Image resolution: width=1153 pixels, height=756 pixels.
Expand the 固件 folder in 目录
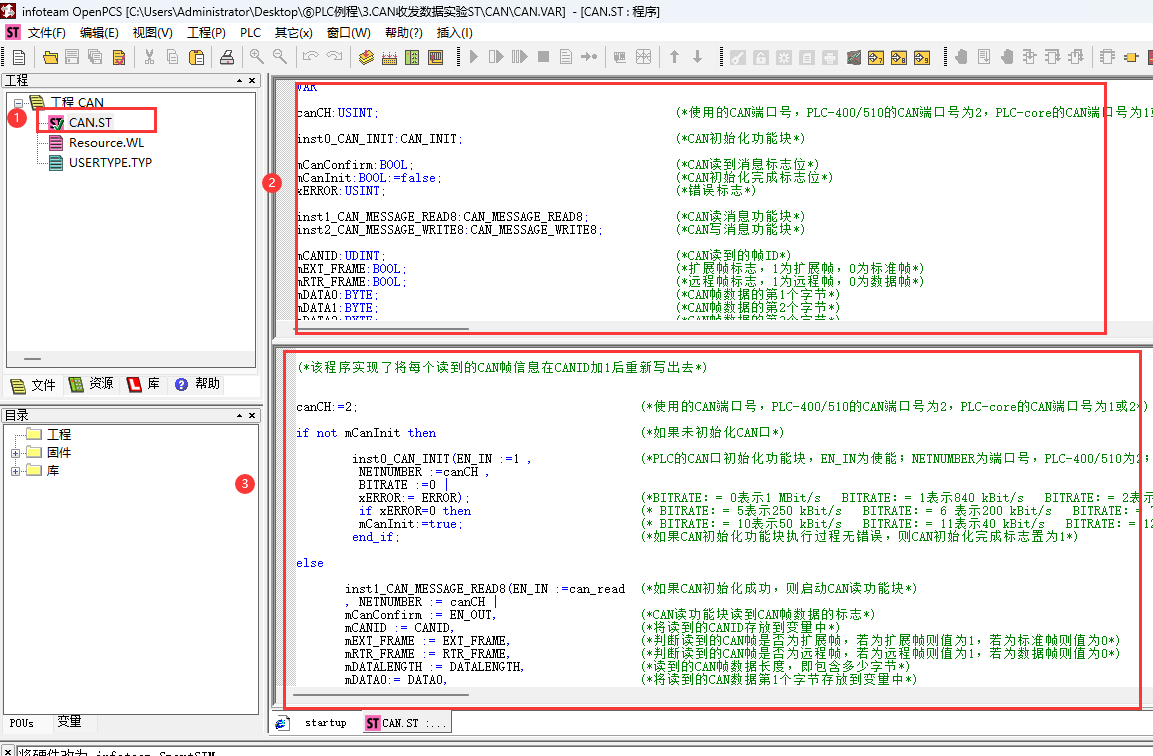(x=16, y=453)
